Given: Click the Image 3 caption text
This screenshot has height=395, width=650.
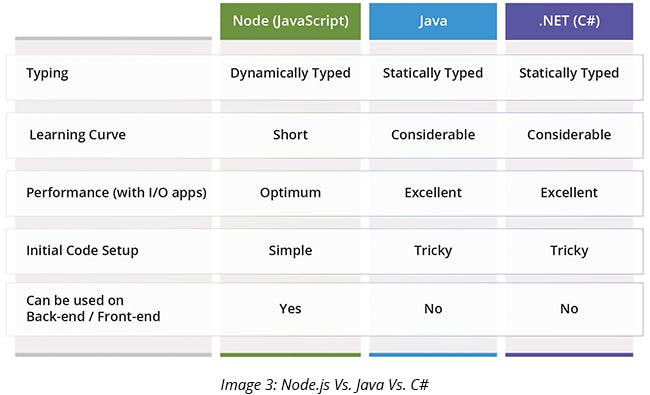Looking at the screenshot, I should (x=325, y=385).
